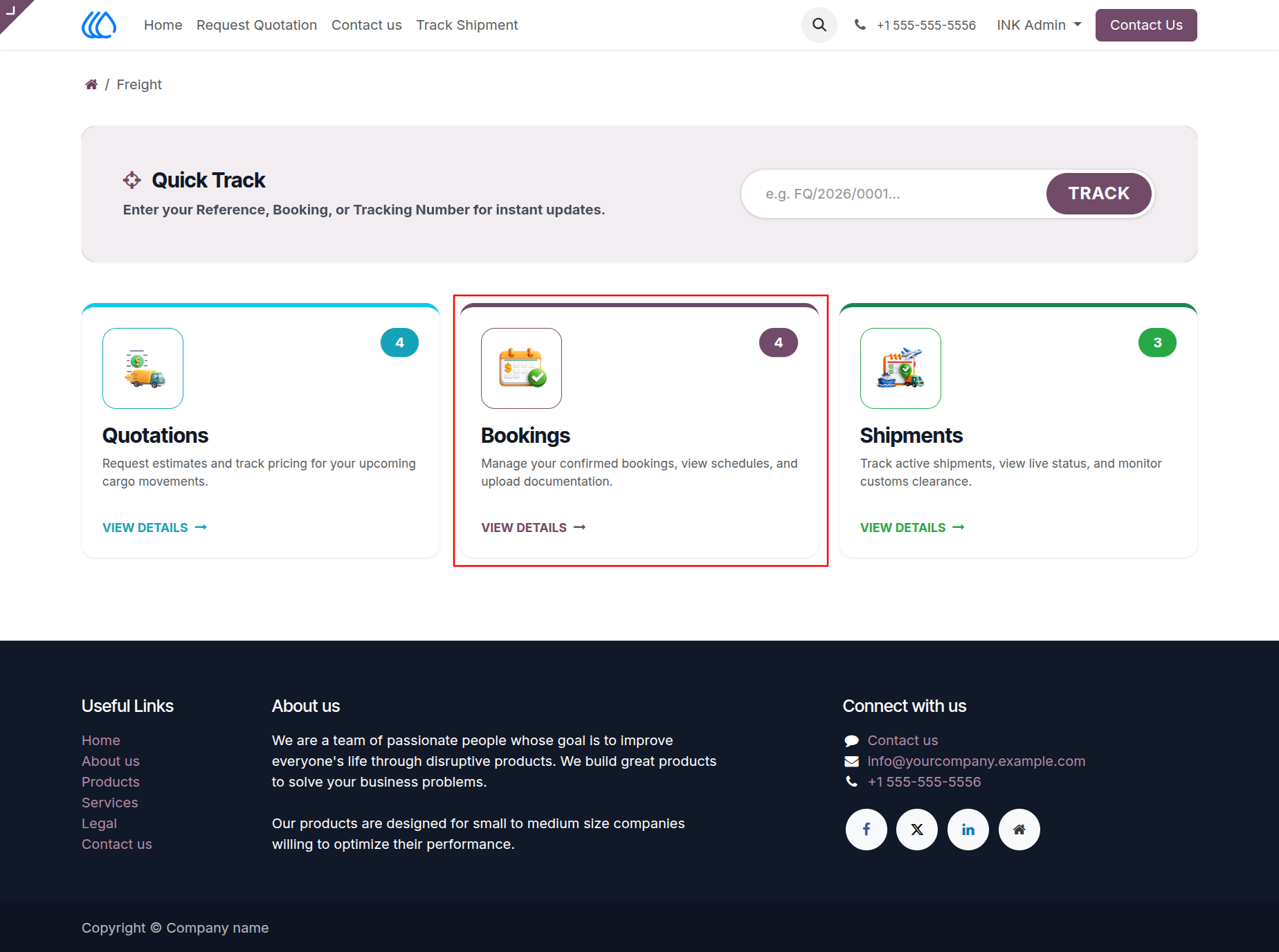Click the TRACK button
The width and height of the screenshot is (1279, 952).
pyautogui.click(x=1099, y=194)
